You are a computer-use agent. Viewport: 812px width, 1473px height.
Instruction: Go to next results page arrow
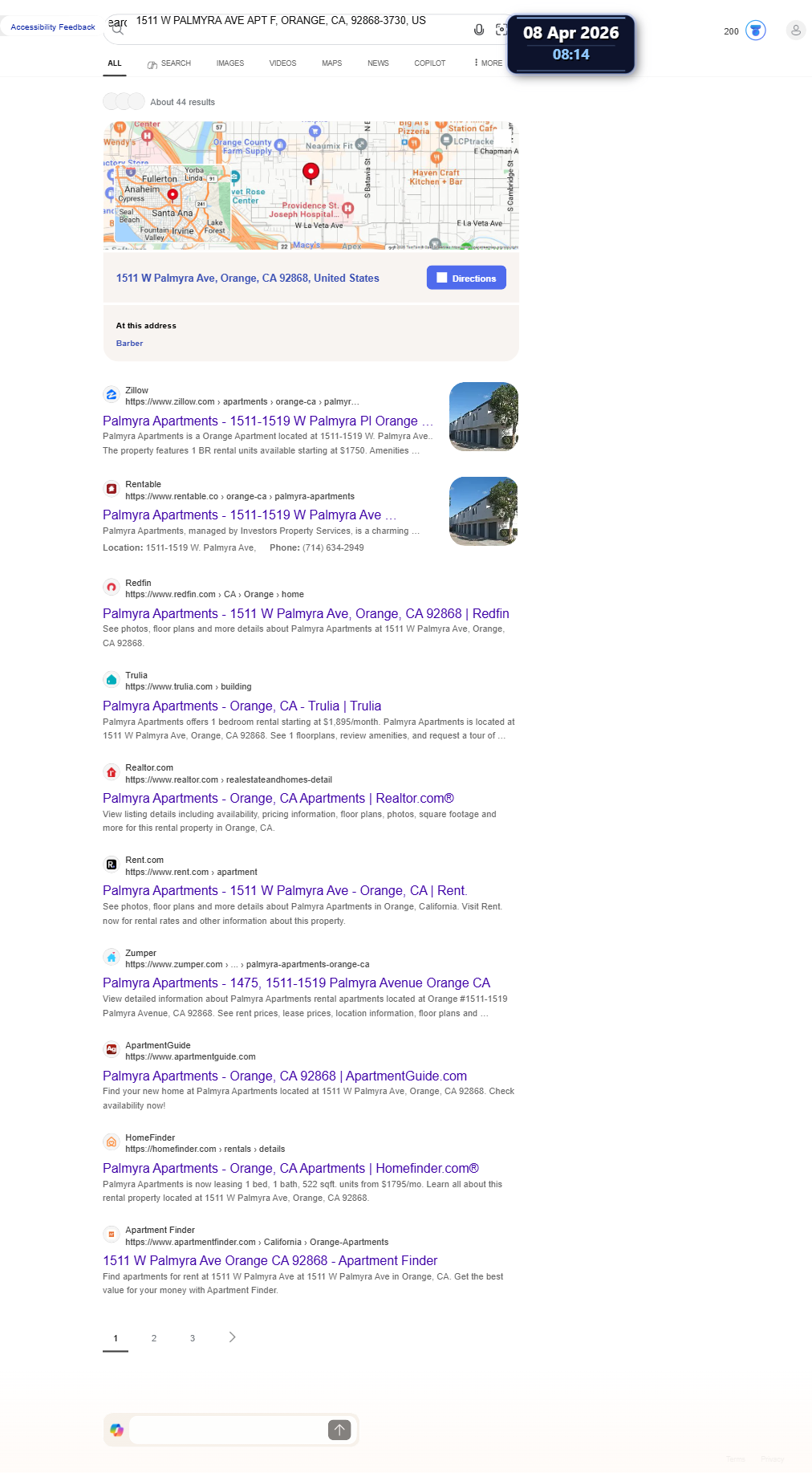[x=232, y=1337]
